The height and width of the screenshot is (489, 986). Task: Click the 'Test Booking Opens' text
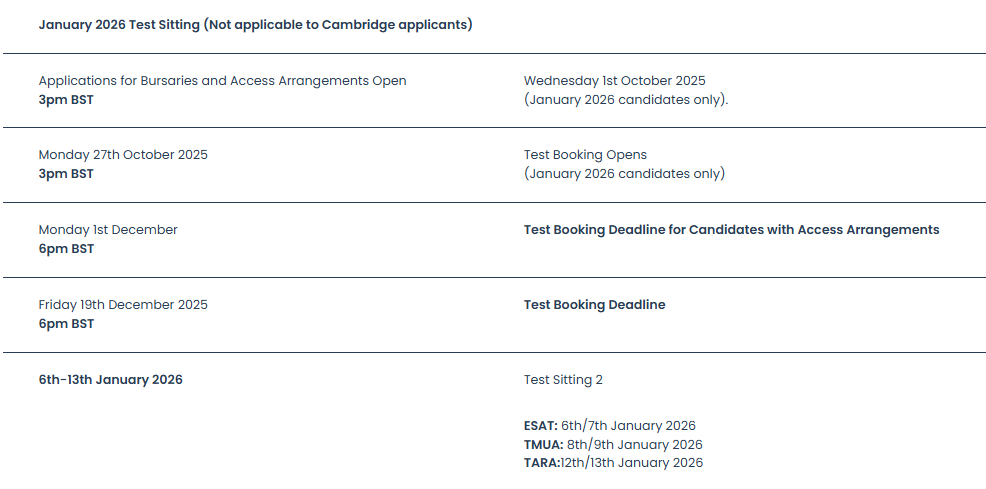[585, 155]
